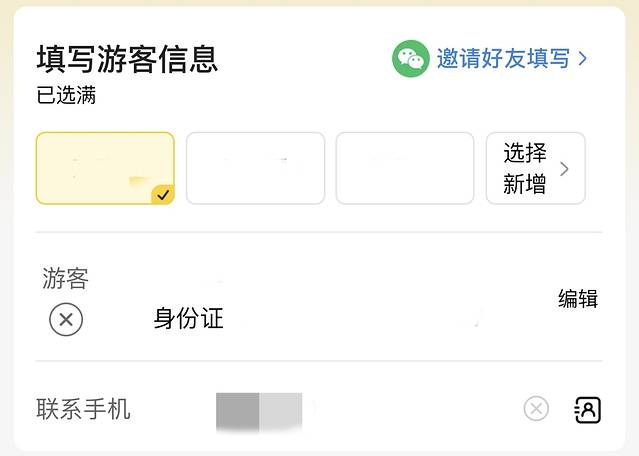Click 编辑 to edit traveler
The image size is (639, 456).
578,298
